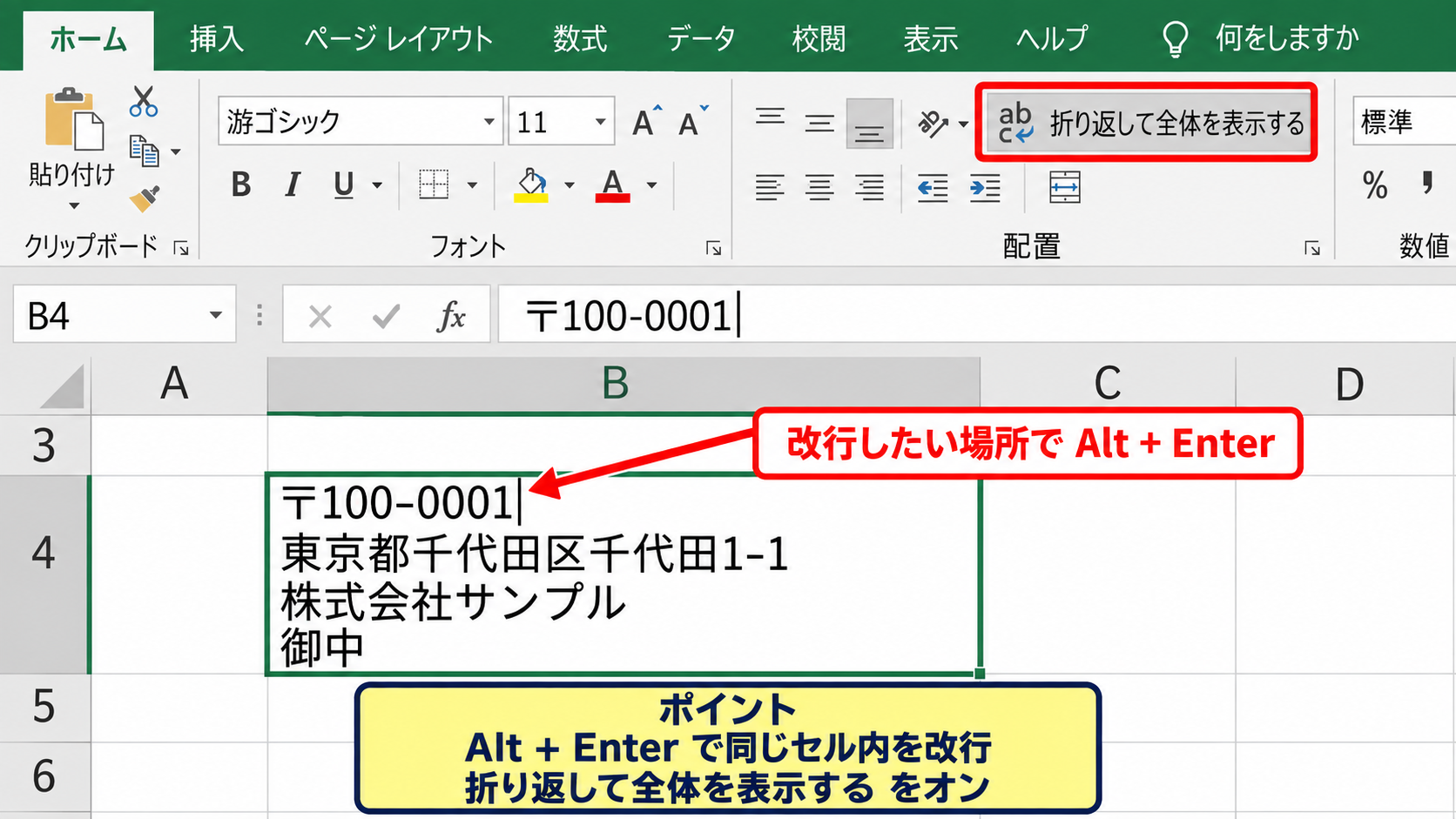Click the Orientation text angle icon

click(x=934, y=124)
